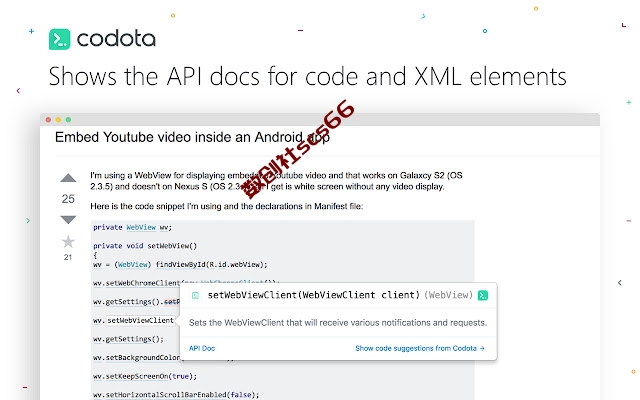
Task: Click the red close dot of the mock window
Action: pos(48,120)
